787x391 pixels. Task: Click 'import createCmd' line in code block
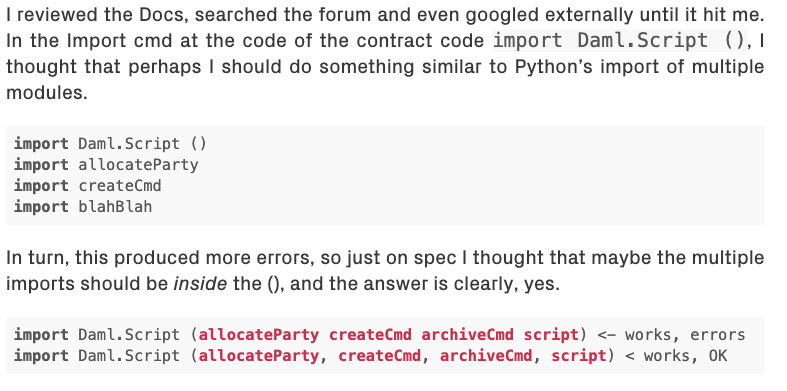click(87, 186)
